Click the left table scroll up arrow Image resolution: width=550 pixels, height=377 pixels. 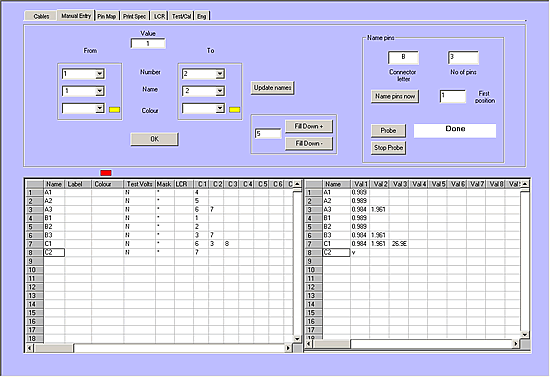coord(297,184)
